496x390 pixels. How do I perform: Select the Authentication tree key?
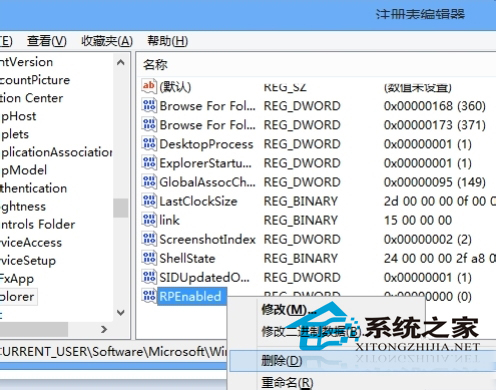point(33,188)
